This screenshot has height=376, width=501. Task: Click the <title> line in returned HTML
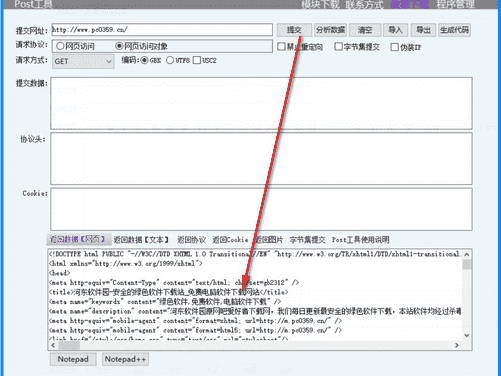(169, 292)
